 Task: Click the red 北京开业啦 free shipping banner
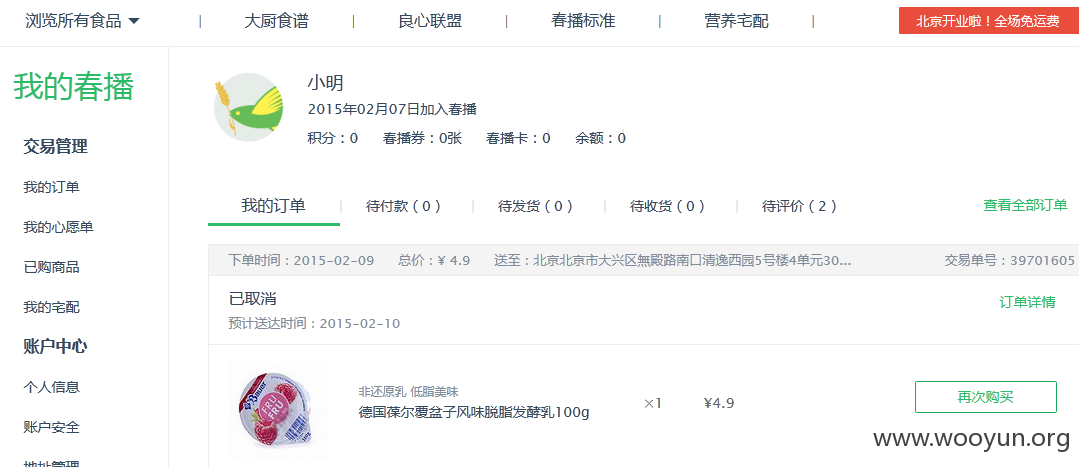click(x=989, y=21)
